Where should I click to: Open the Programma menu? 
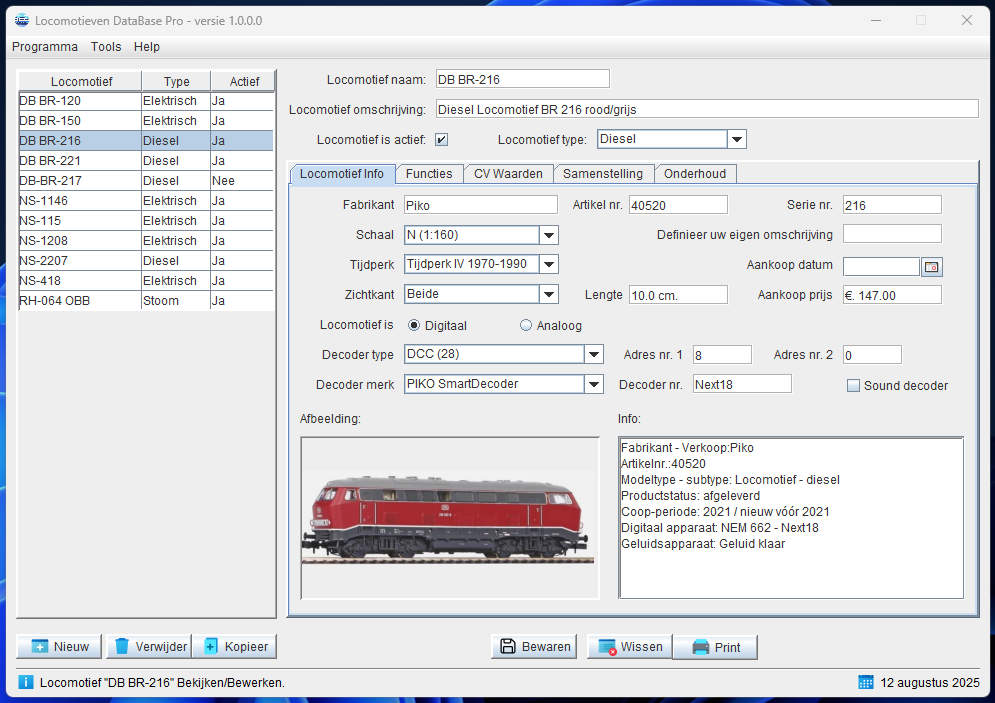(45, 46)
